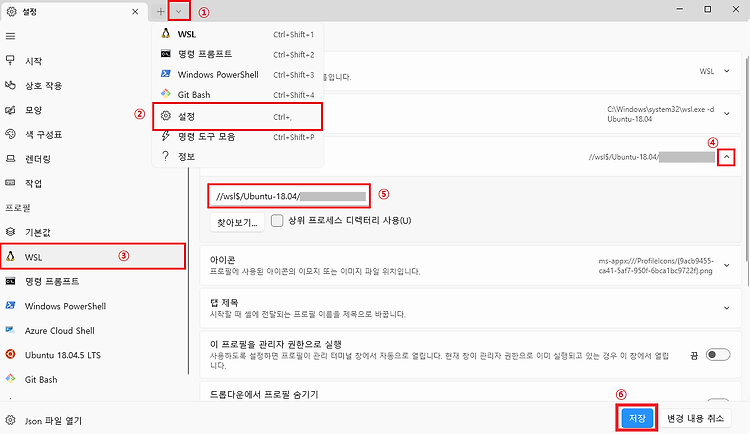Open the 색 구성표 settings page
Screen dimensions: 750x434
pos(93,134)
